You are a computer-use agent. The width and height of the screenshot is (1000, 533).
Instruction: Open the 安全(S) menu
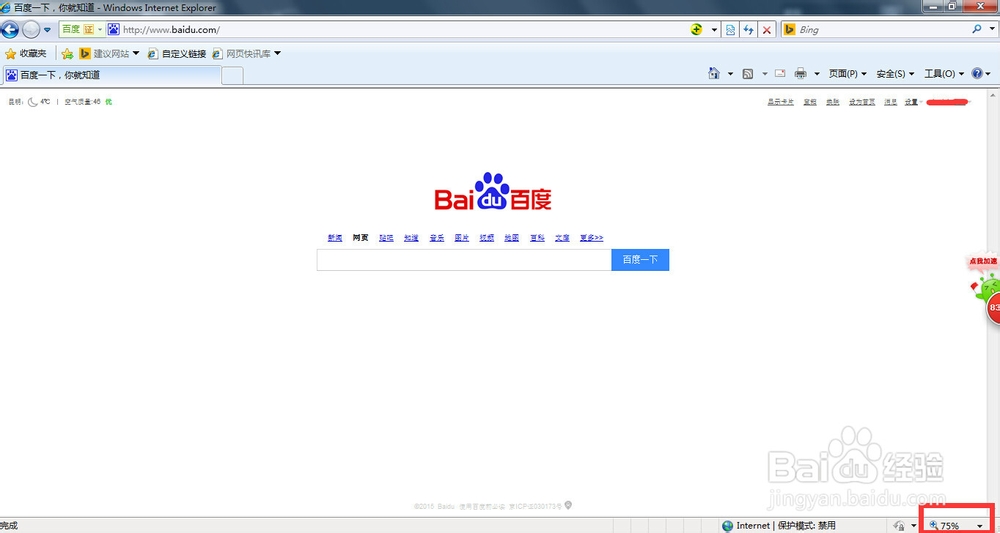coord(895,74)
